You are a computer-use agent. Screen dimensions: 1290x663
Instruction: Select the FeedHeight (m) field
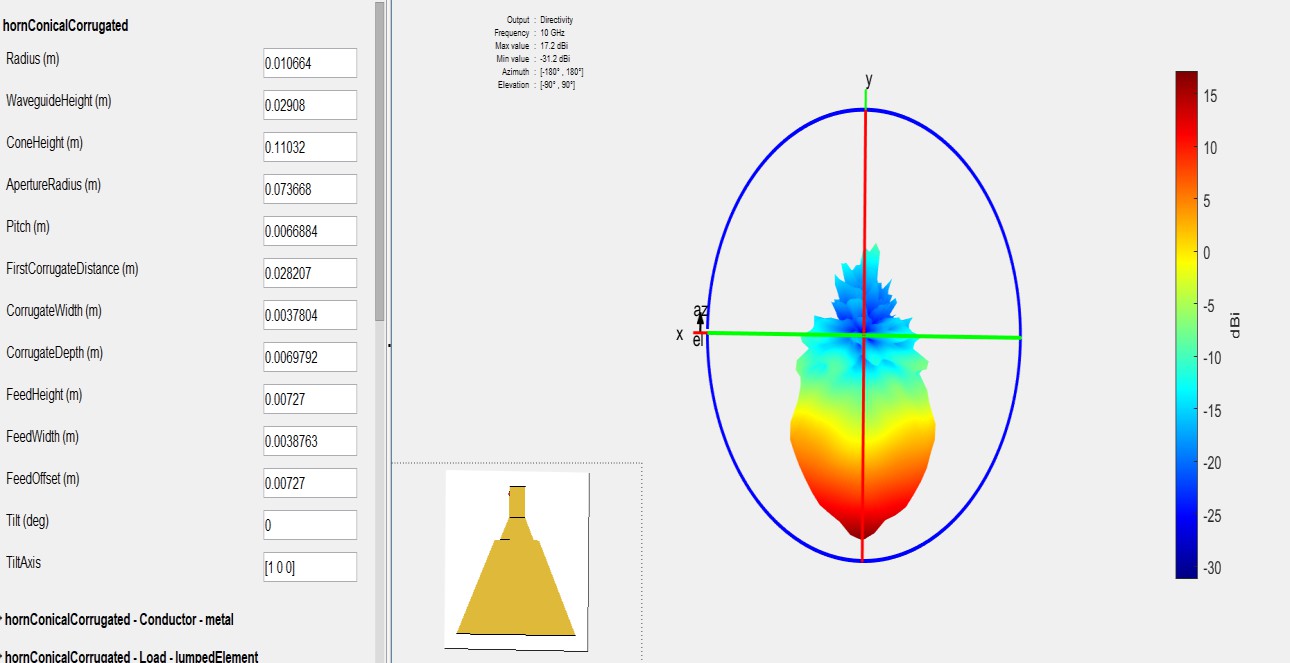(310, 399)
